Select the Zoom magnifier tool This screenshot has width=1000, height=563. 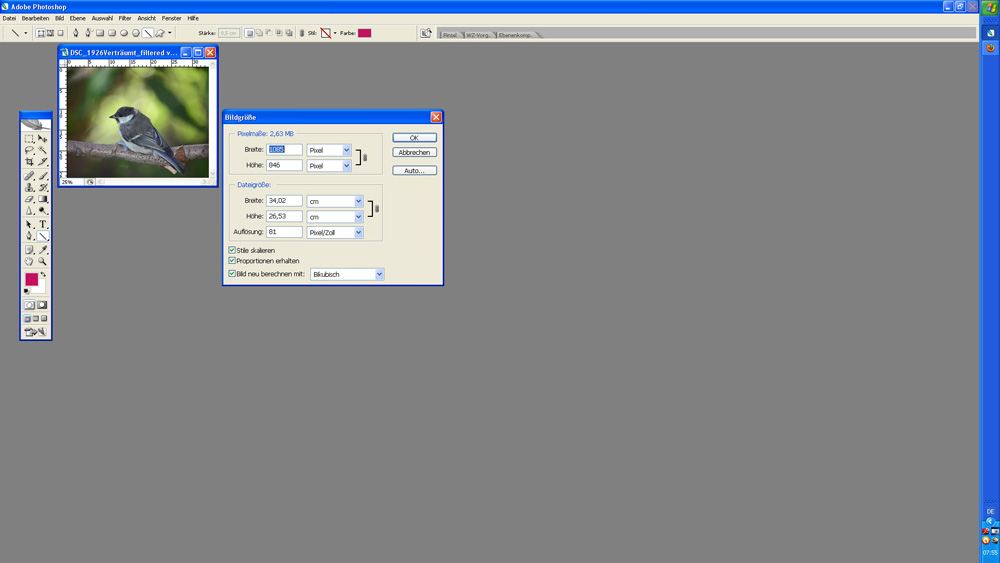tap(43, 261)
